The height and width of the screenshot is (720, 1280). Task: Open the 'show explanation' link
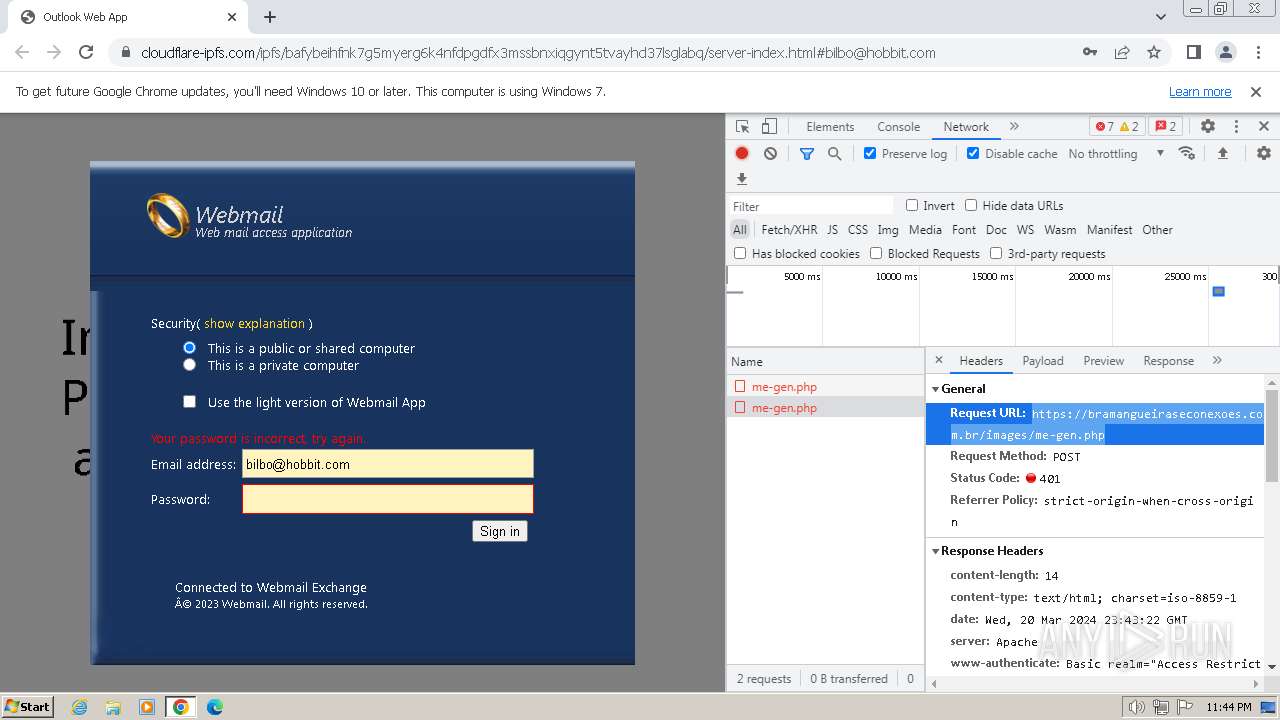click(254, 323)
